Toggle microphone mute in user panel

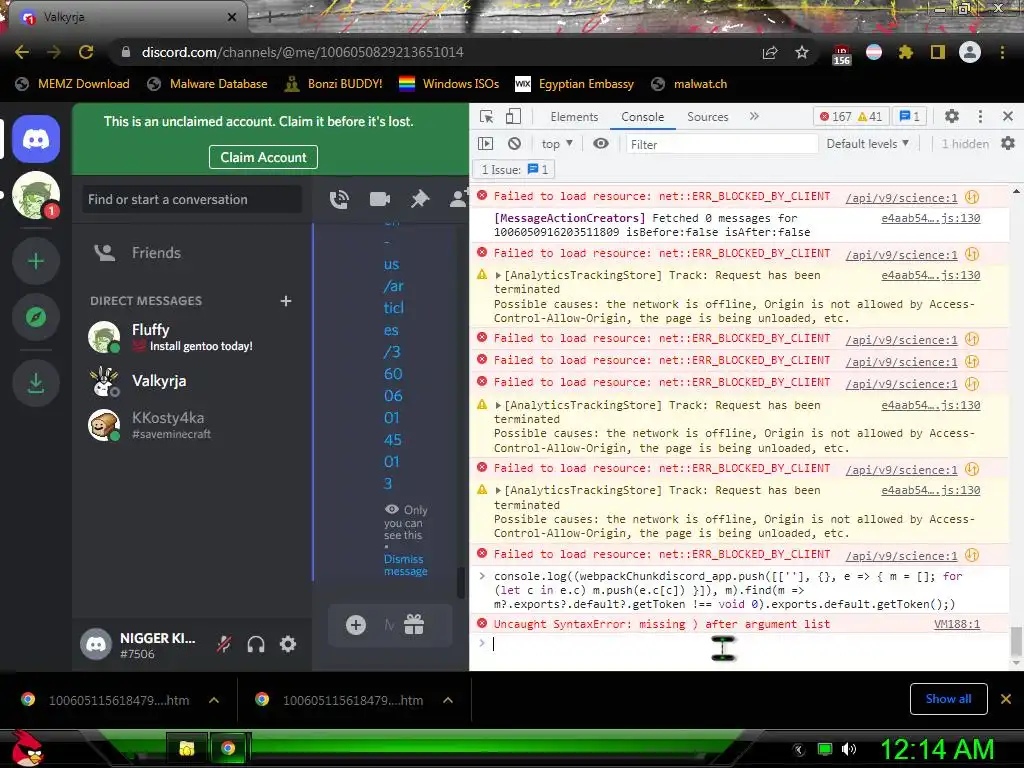(x=224, y=644)
